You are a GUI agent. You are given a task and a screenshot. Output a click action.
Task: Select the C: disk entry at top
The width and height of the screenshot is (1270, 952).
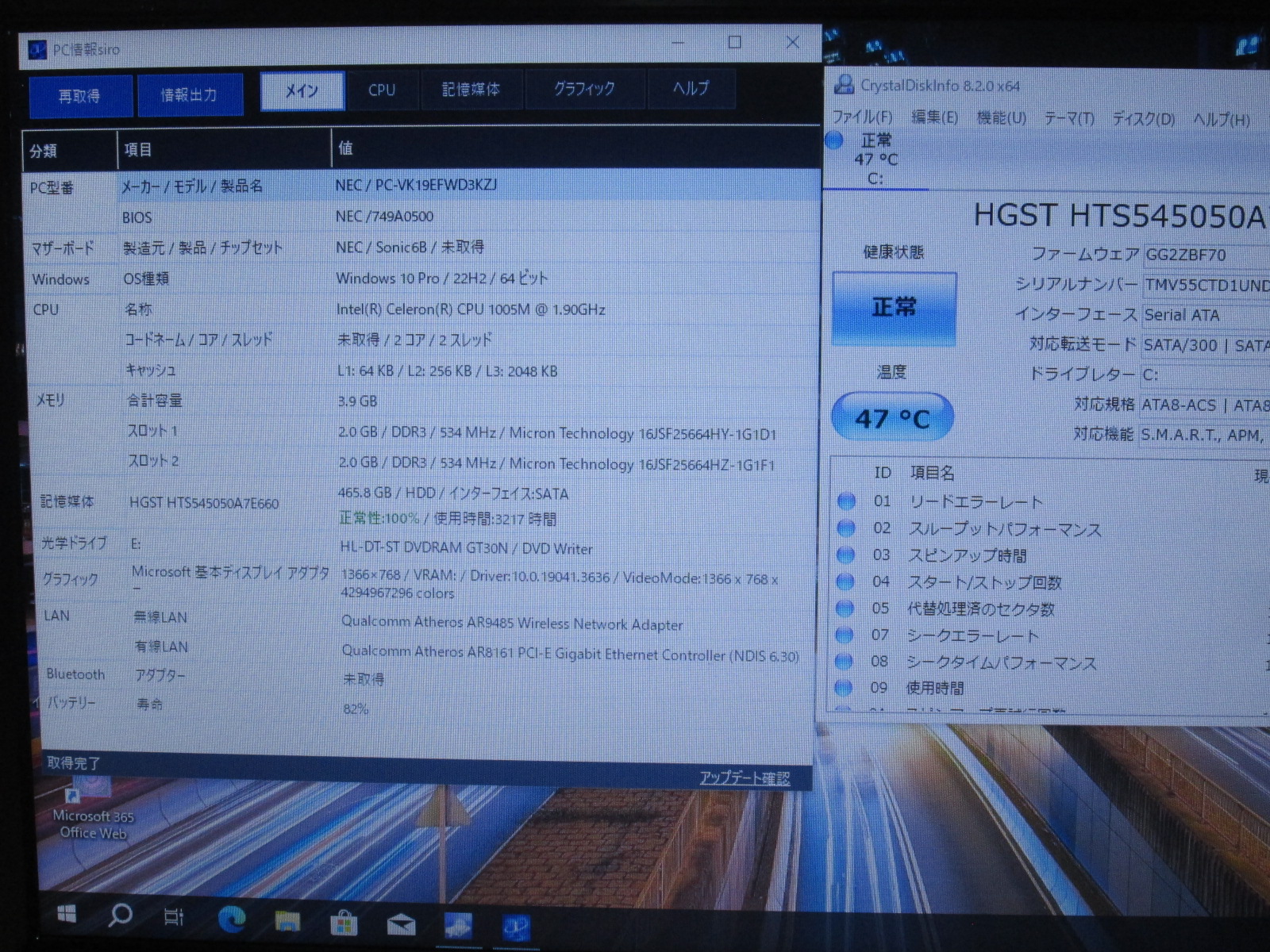coord(876,159)
